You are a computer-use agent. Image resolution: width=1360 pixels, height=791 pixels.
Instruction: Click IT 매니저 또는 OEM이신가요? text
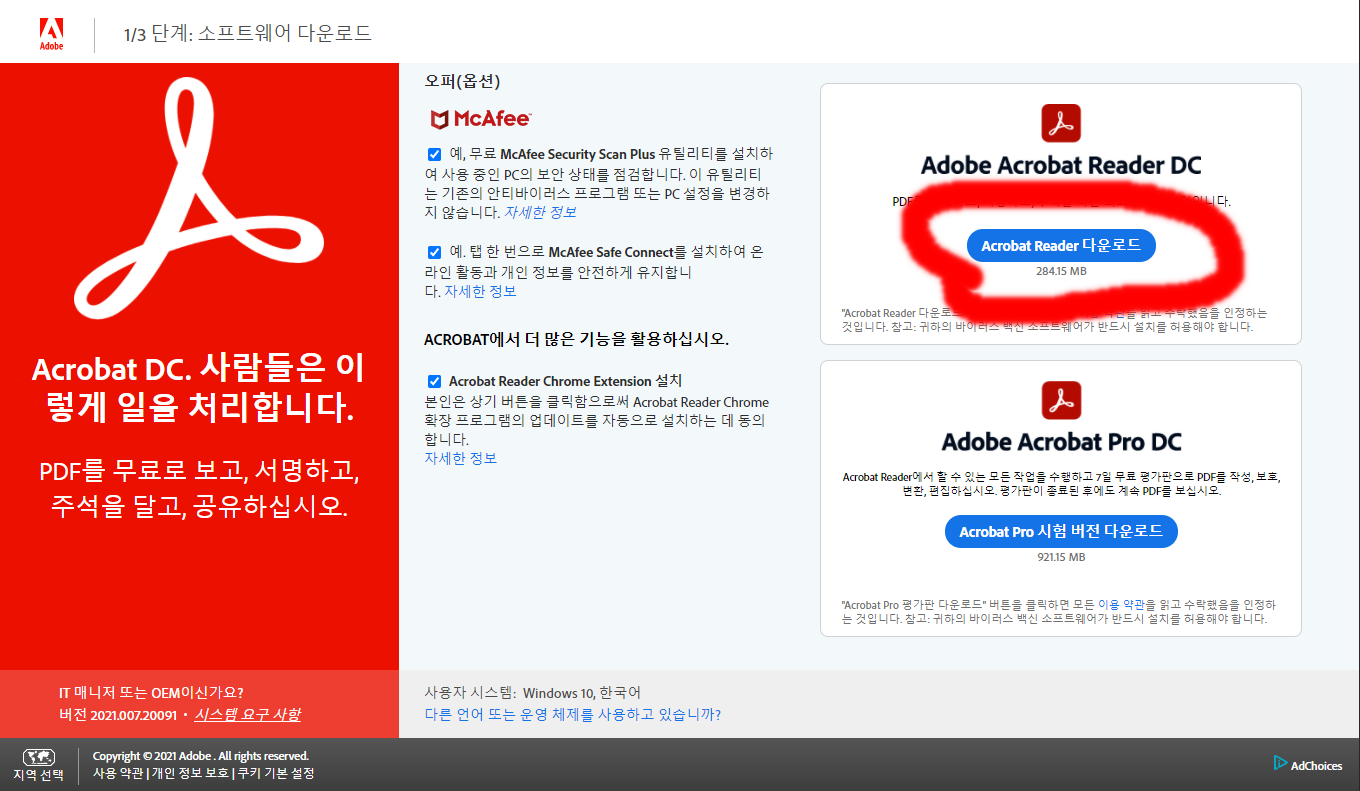pos(151,692)
